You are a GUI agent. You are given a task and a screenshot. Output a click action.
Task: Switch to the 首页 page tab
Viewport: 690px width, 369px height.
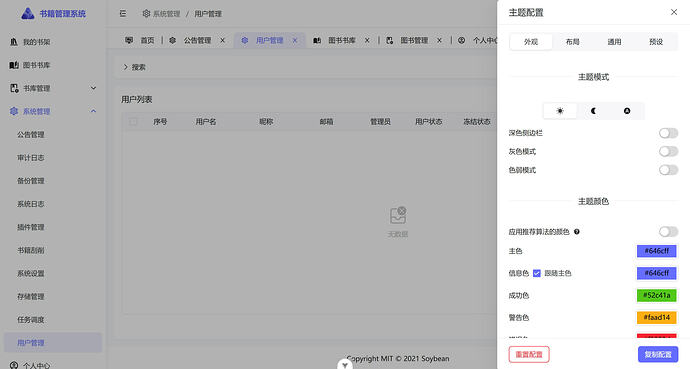coord(139,40)
